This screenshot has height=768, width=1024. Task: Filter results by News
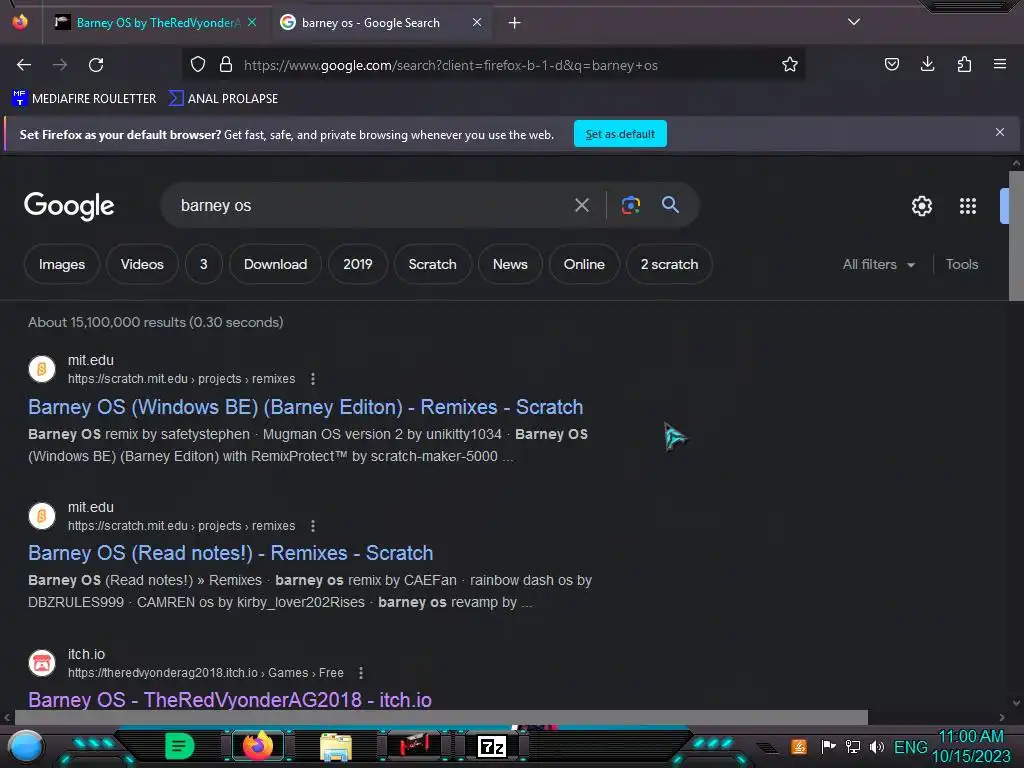510,264
